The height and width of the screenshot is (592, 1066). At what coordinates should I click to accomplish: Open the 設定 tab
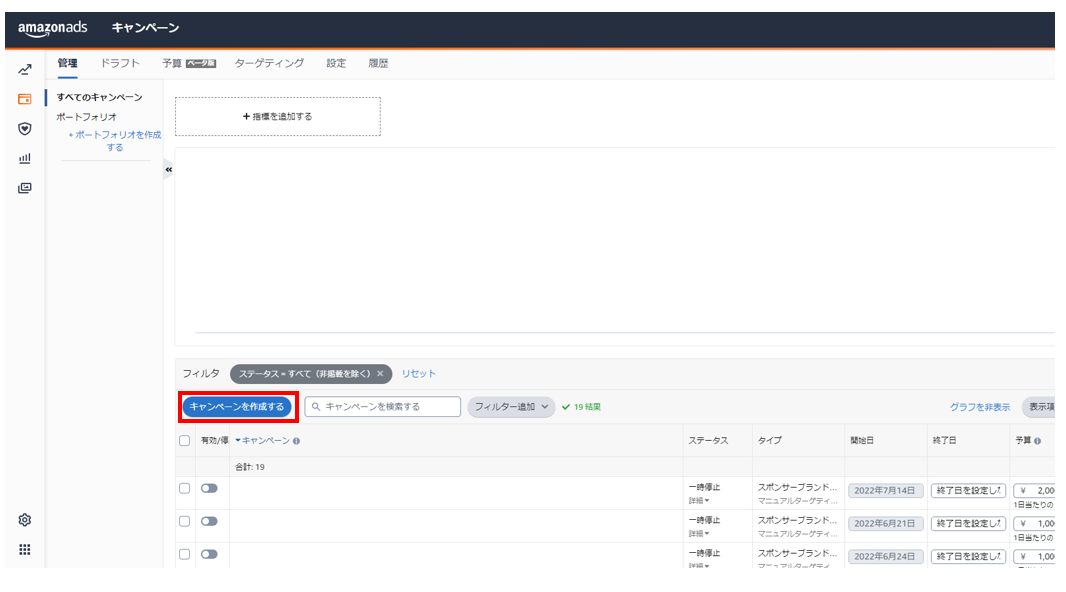[336, 63]
